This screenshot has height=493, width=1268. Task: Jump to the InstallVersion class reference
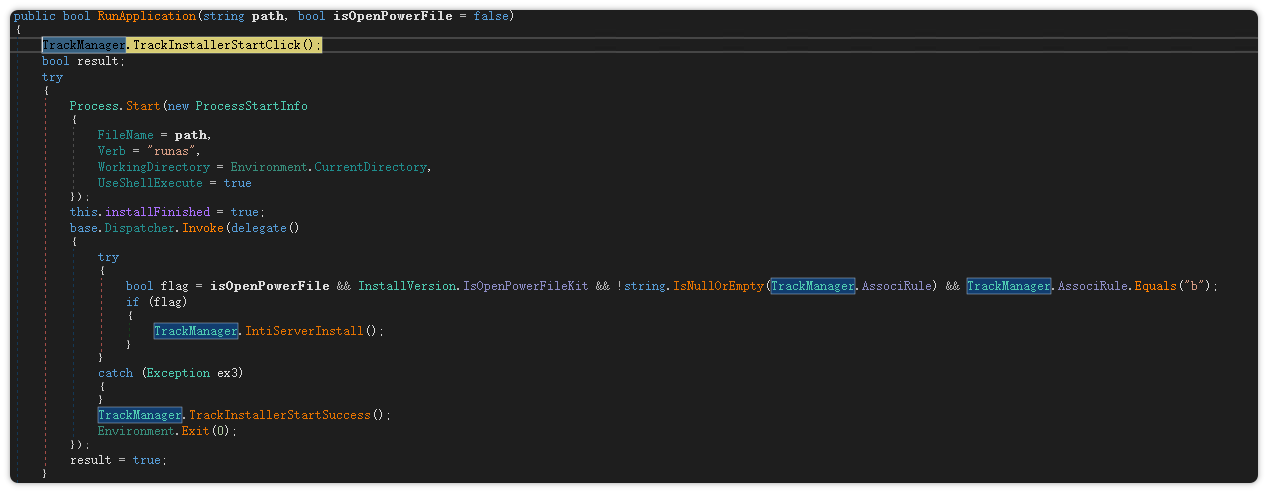[x=407, y=286]
